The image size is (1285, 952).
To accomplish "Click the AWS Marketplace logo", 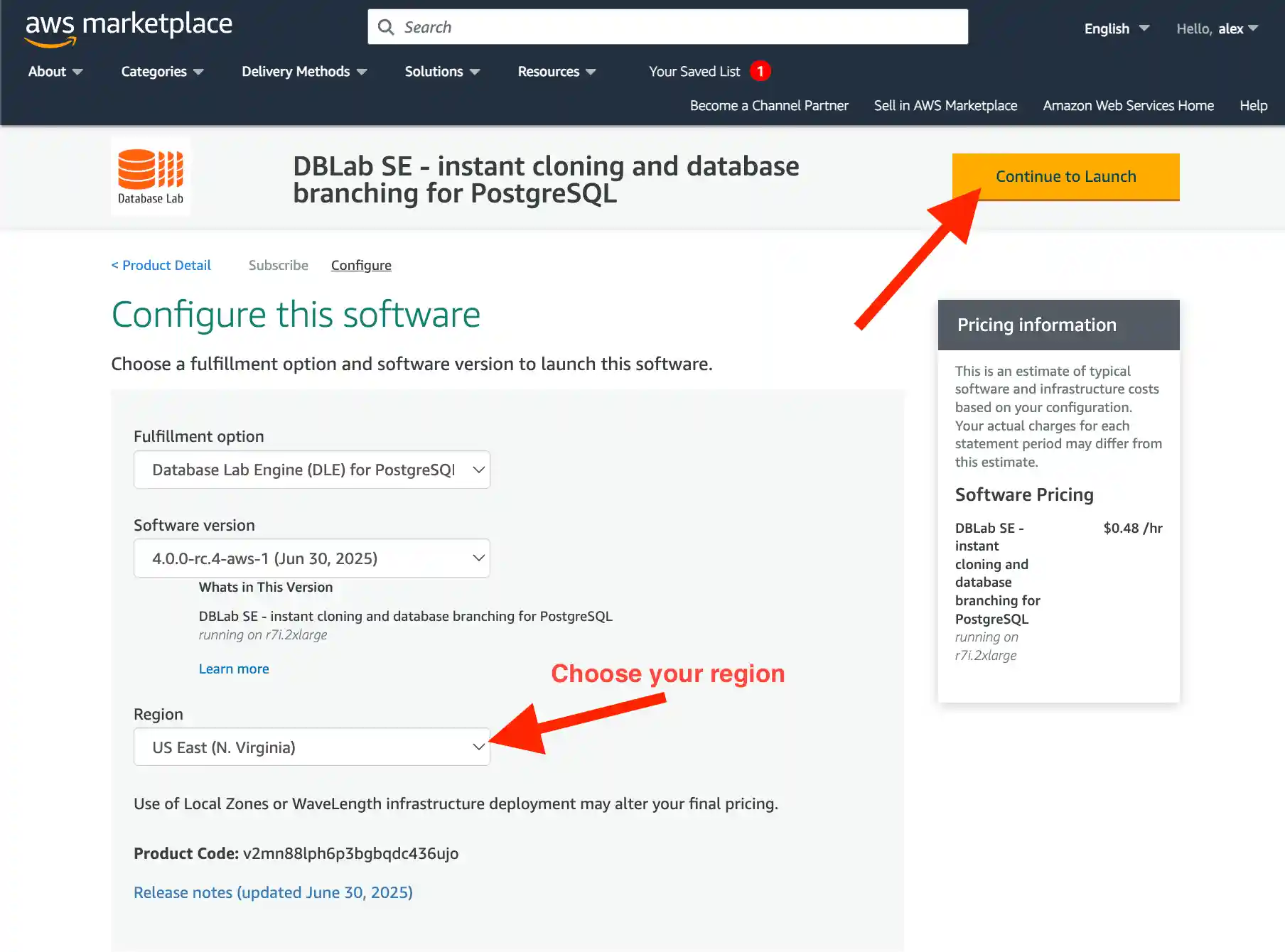I will click(128, 26).
